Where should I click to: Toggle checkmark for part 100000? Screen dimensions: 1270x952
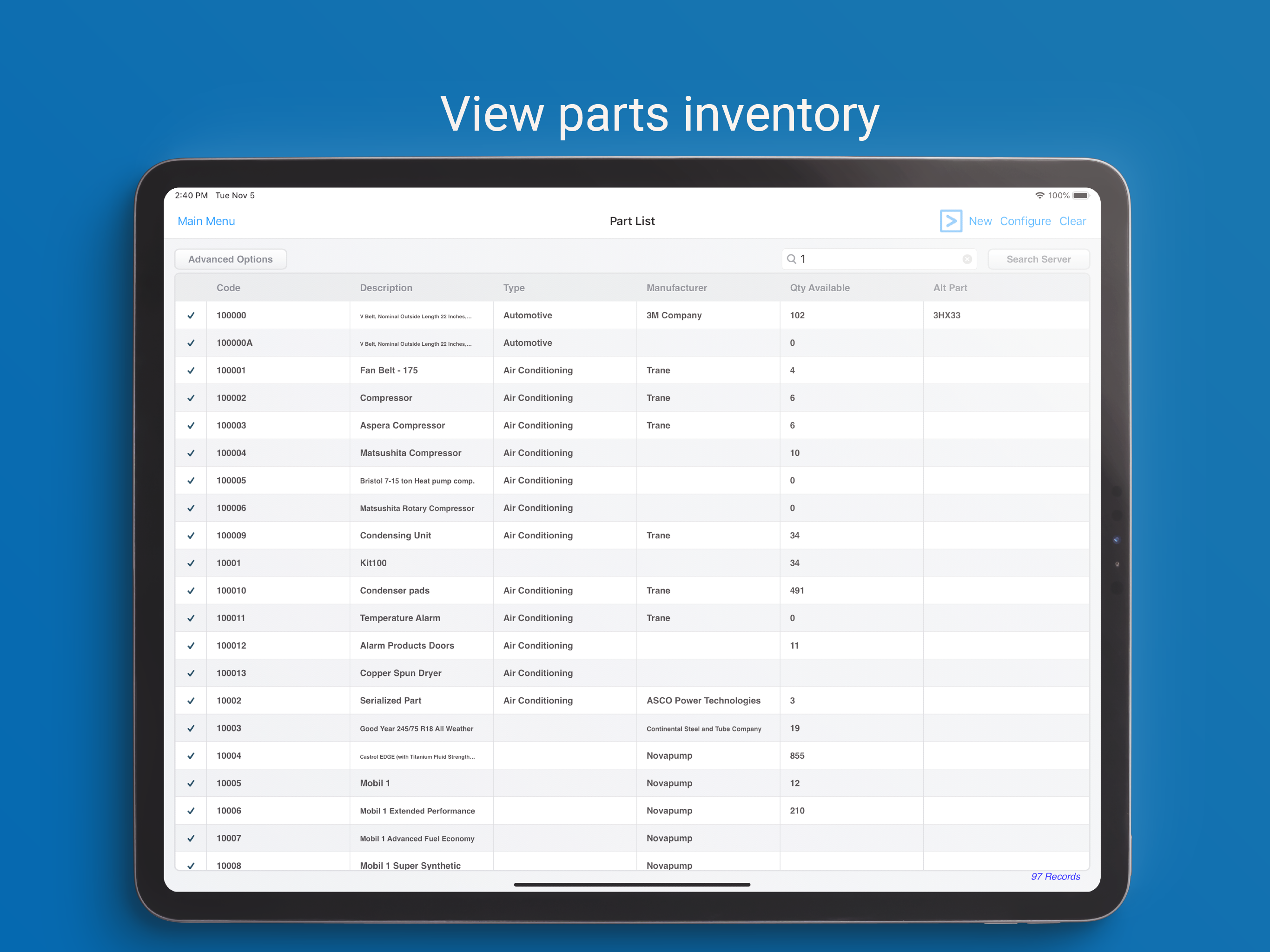[191, 315]
